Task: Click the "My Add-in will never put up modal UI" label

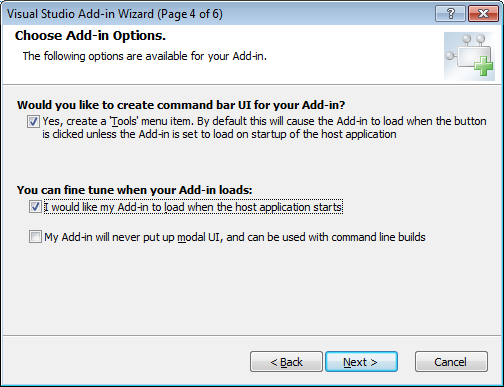Action: (235, 237)
